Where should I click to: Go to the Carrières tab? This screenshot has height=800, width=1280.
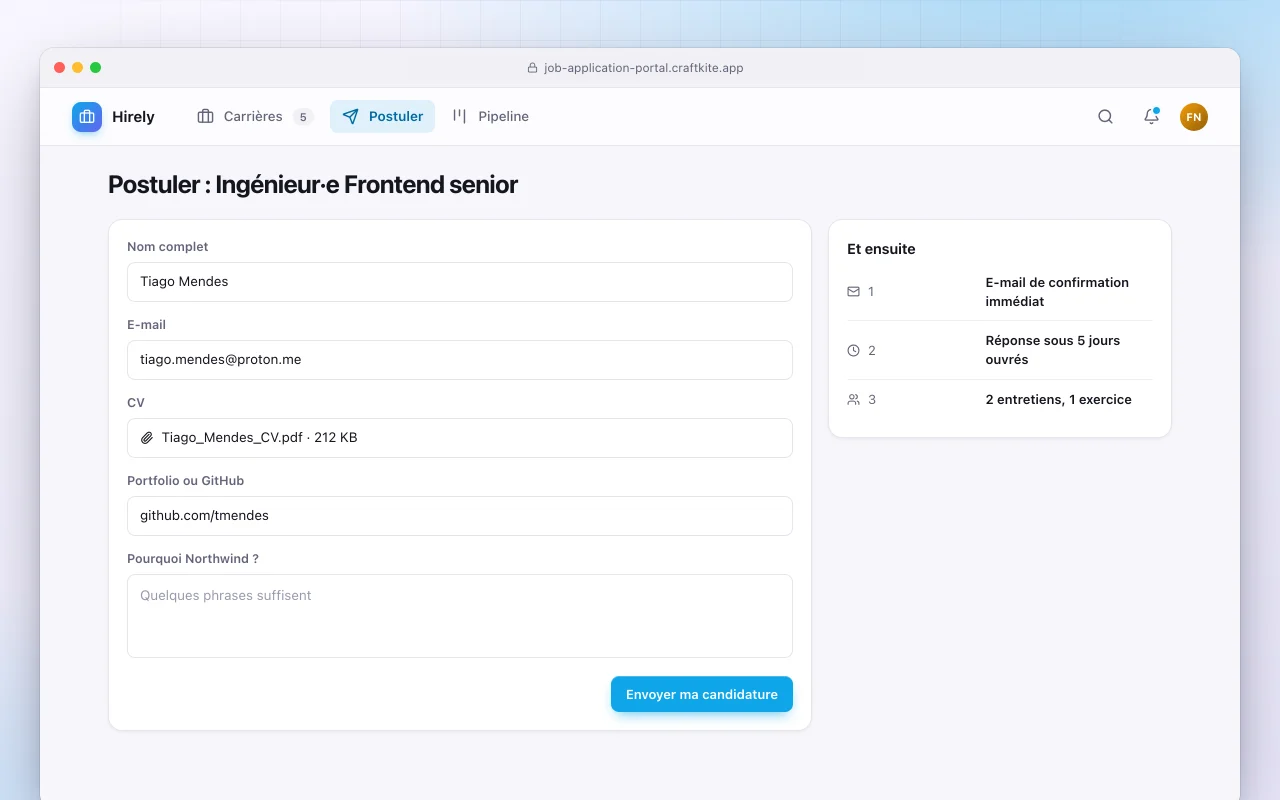pos(255,117)
